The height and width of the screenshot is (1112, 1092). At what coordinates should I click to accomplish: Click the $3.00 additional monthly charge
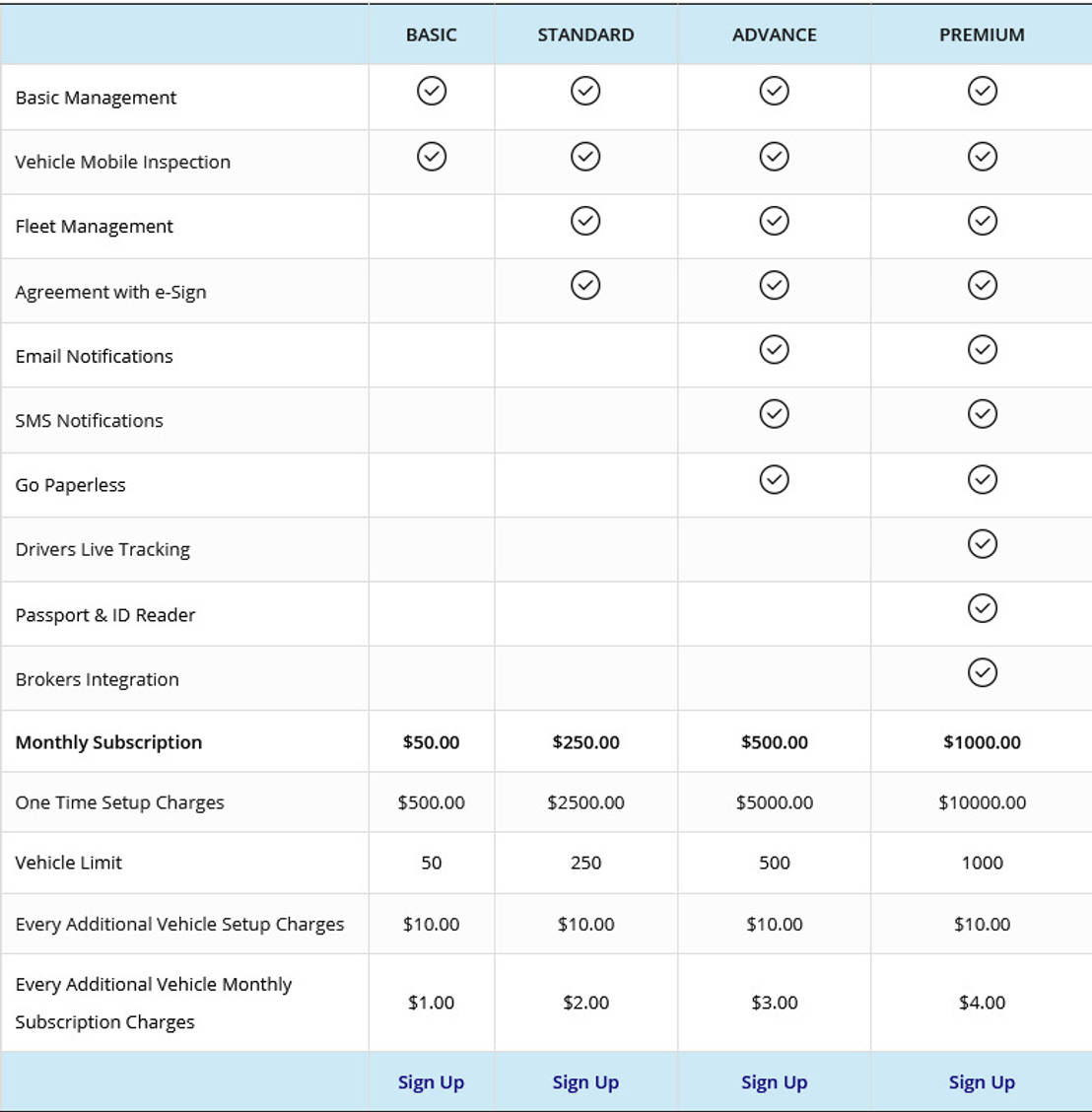pos(775,1003)
